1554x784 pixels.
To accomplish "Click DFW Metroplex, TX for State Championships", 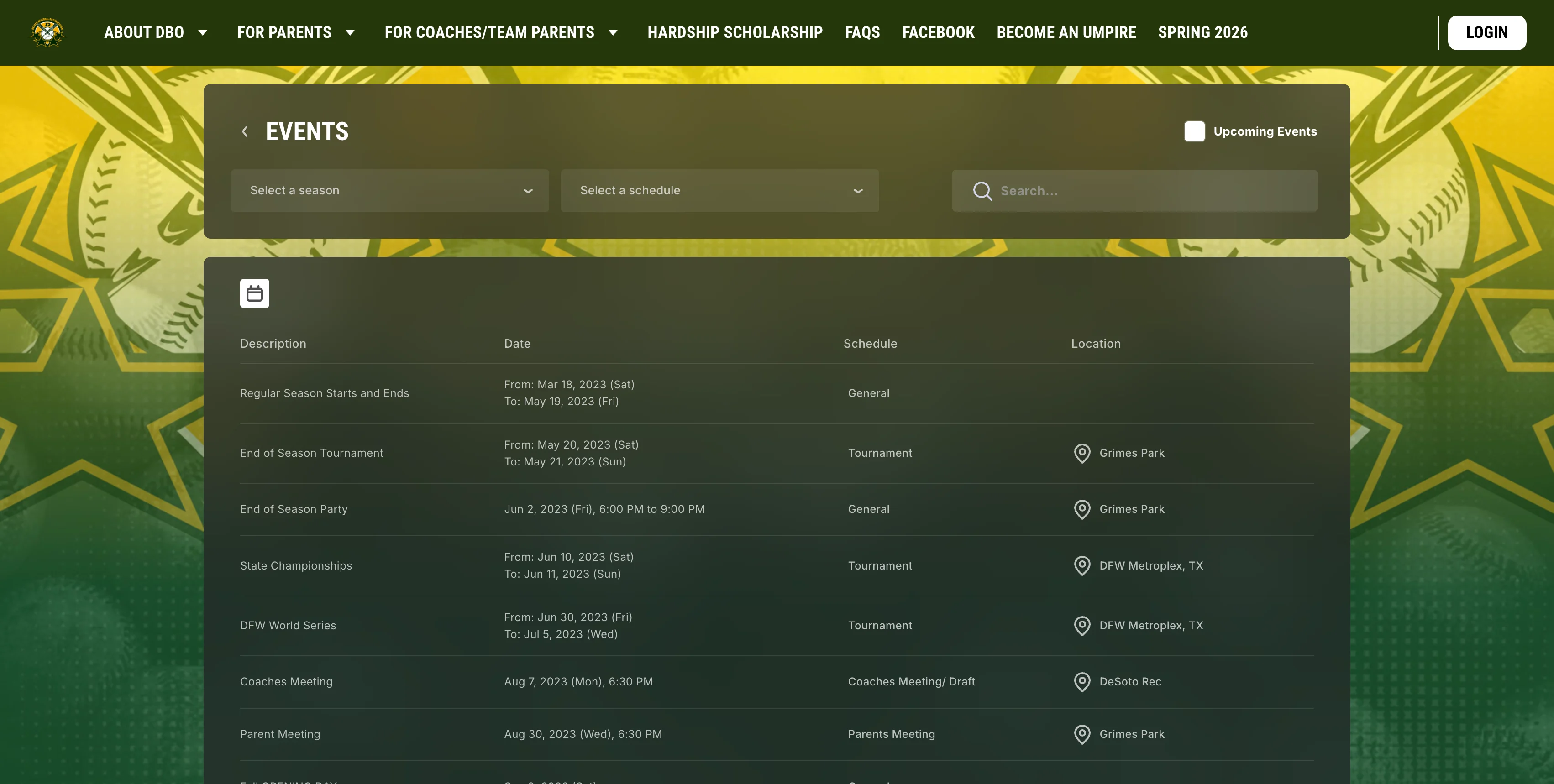I will [1151, 566].
